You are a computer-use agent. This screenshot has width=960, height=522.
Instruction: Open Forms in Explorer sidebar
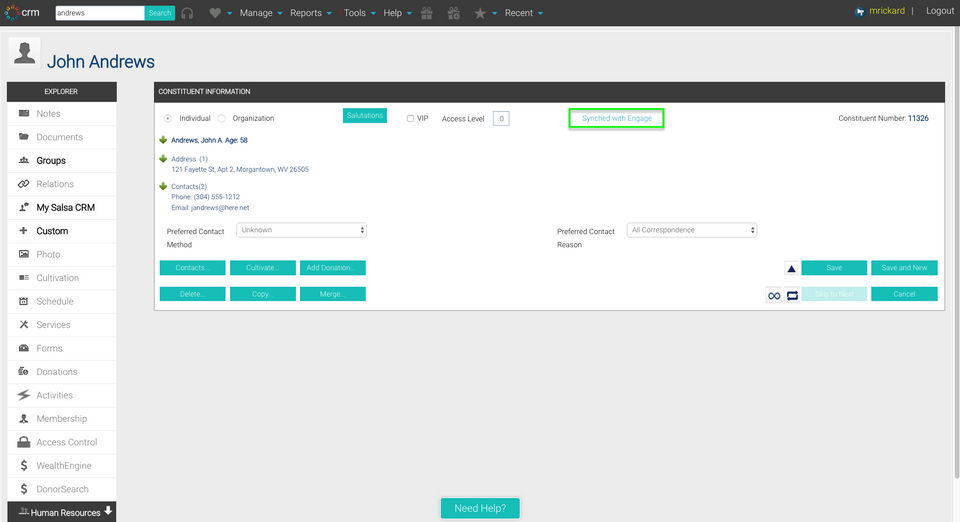point(62,348)
